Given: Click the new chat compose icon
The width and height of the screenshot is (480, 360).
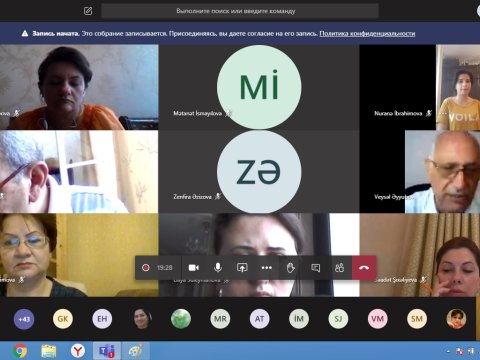Looking at the screenshot, I should (x=88, y=11).
